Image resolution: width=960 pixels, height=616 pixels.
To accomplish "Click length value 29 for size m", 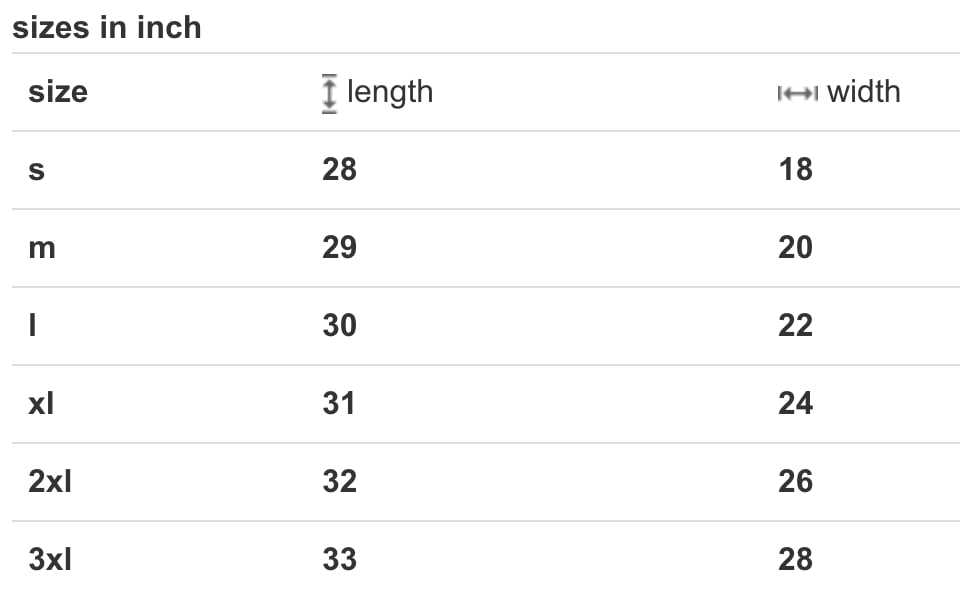I will pyautogui.click(x=339, y=247).
